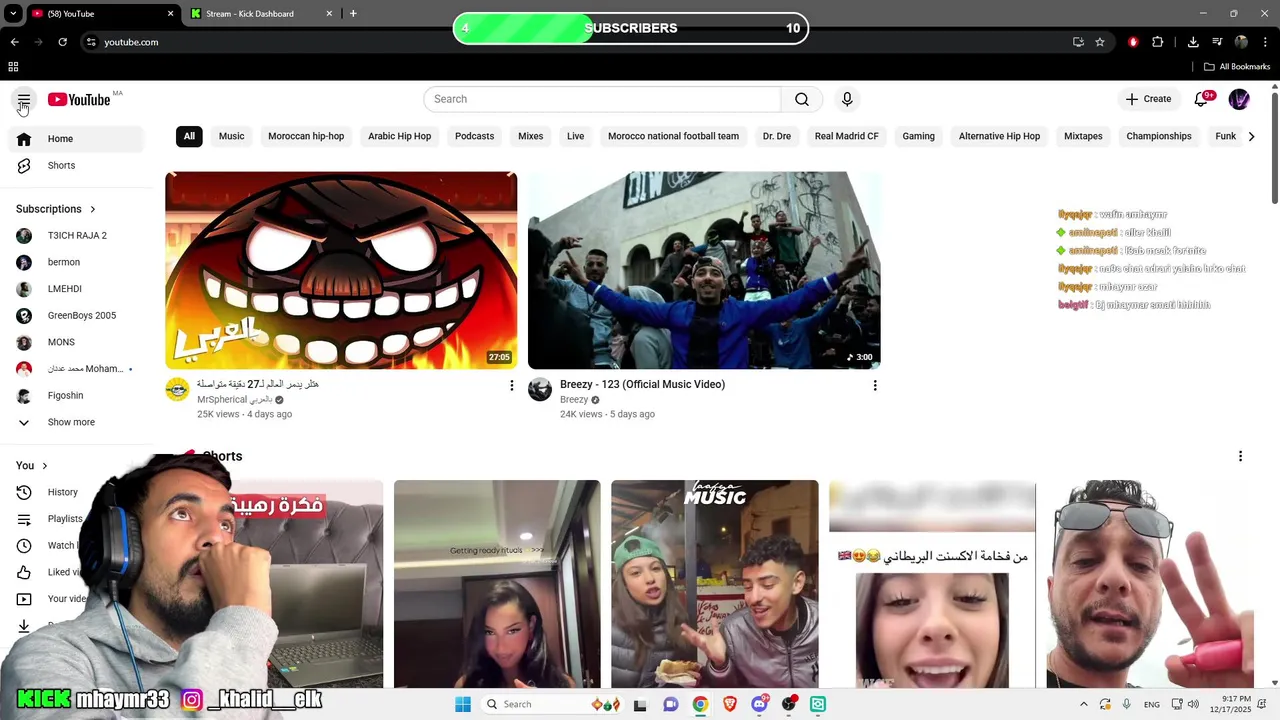The image size is (1280, 720).
Task: Expand the Subscriptions section chevron
Action: 93,209
